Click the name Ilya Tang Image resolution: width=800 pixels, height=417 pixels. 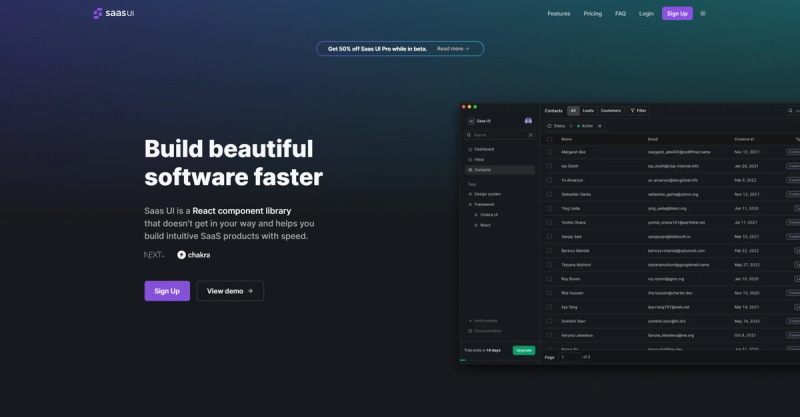coord(569,307)
